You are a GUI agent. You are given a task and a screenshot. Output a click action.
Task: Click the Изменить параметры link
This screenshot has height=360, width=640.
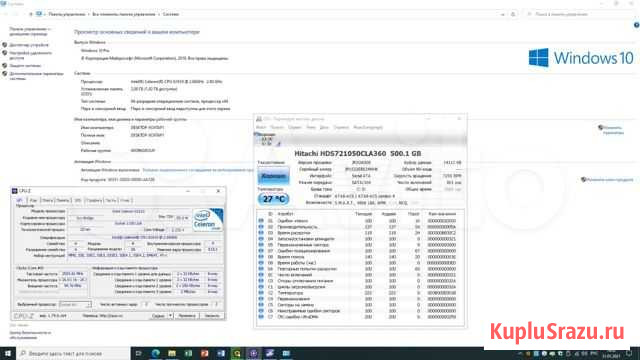click(613, 130)
